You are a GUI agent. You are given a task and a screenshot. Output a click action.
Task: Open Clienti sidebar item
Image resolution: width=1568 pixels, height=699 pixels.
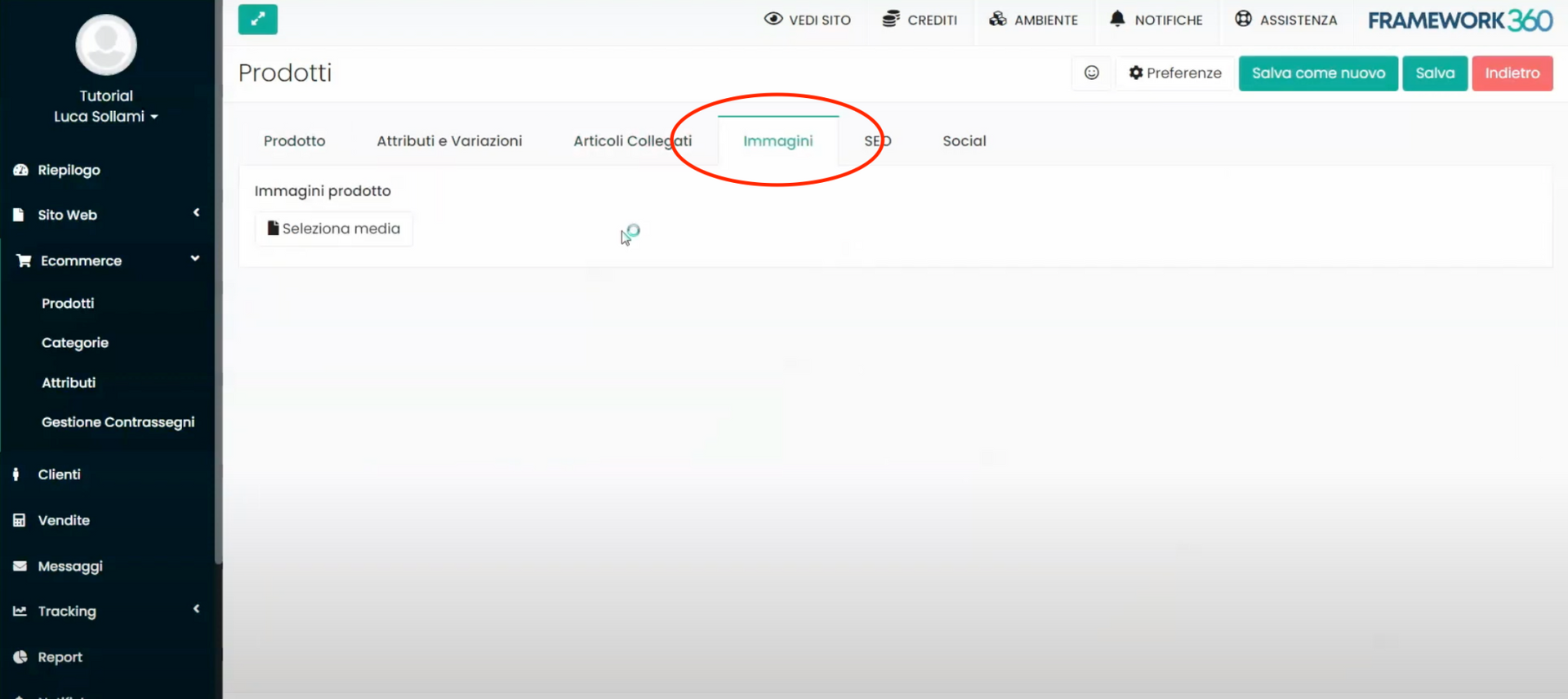pos(59,474)
